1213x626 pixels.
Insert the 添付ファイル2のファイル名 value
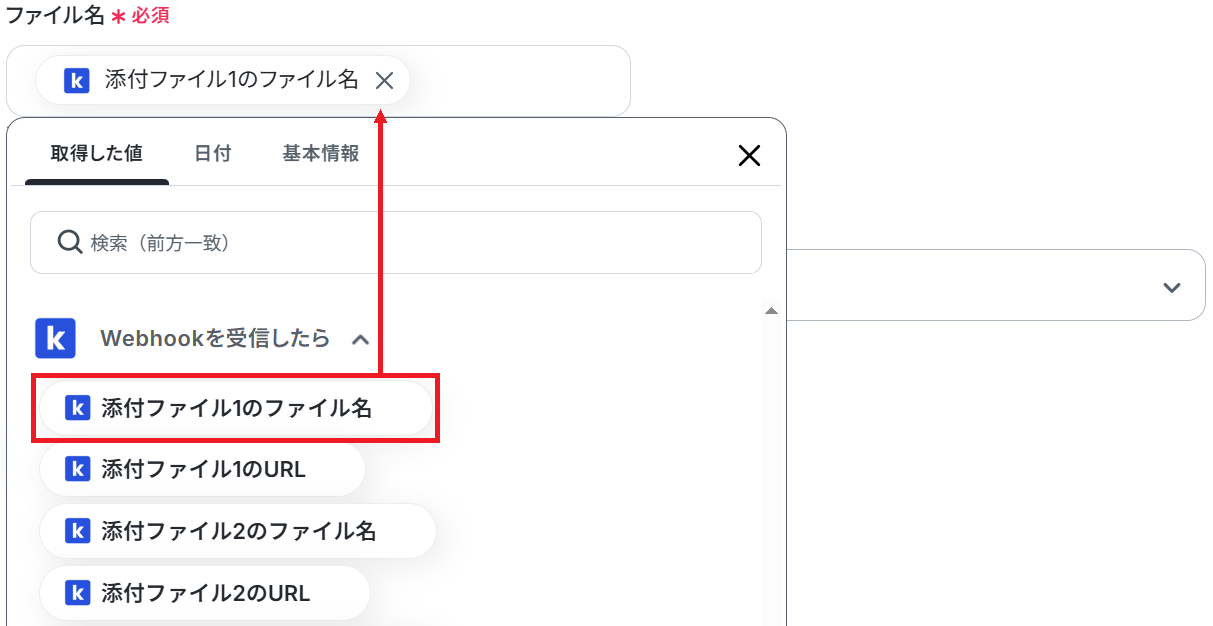point(238,531)
